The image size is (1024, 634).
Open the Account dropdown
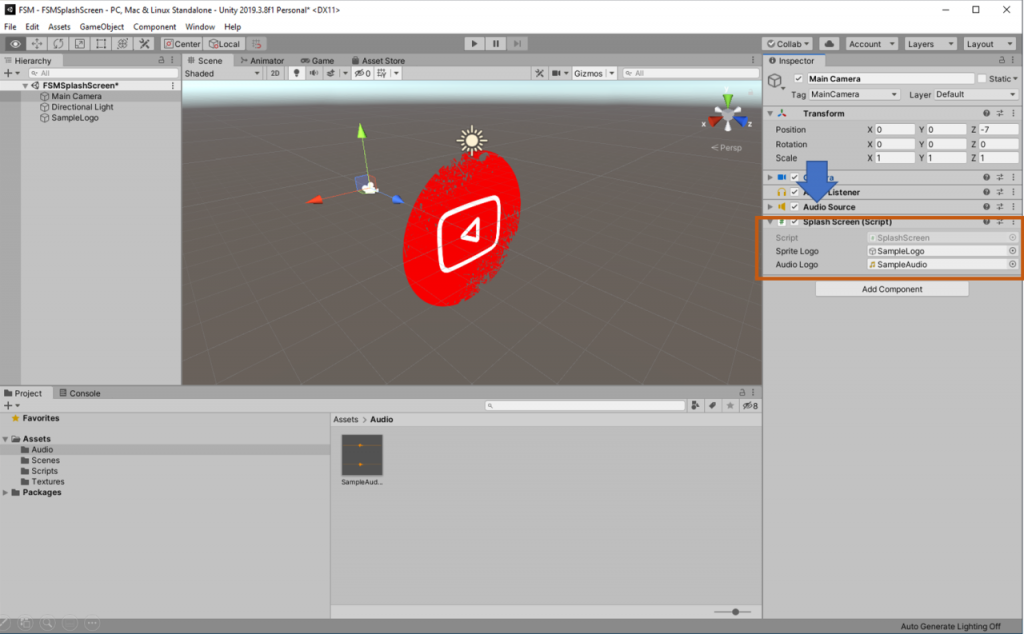coord(871,44)
